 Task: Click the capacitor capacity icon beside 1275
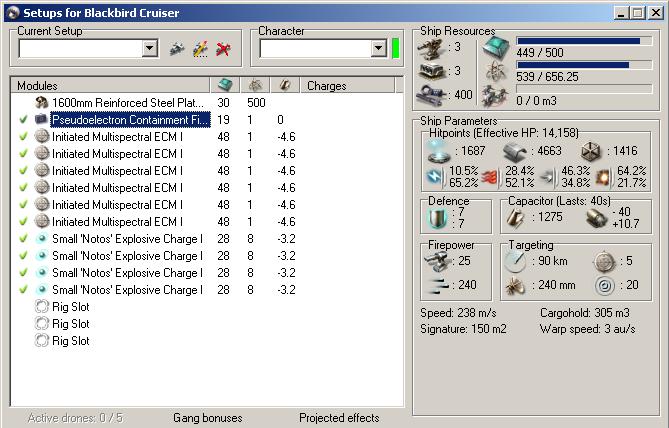(x=516, y=218)
